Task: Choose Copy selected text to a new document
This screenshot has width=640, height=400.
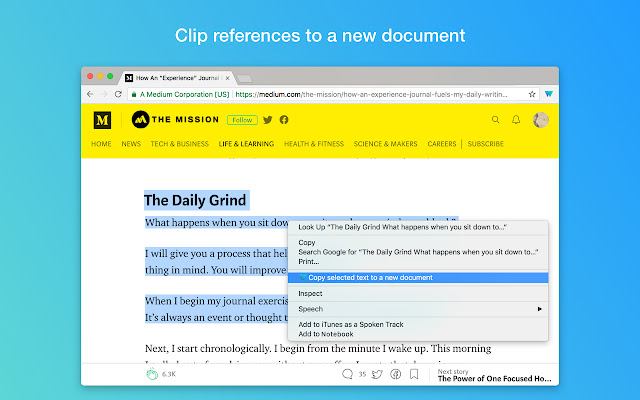Action: tap(418, 278)
